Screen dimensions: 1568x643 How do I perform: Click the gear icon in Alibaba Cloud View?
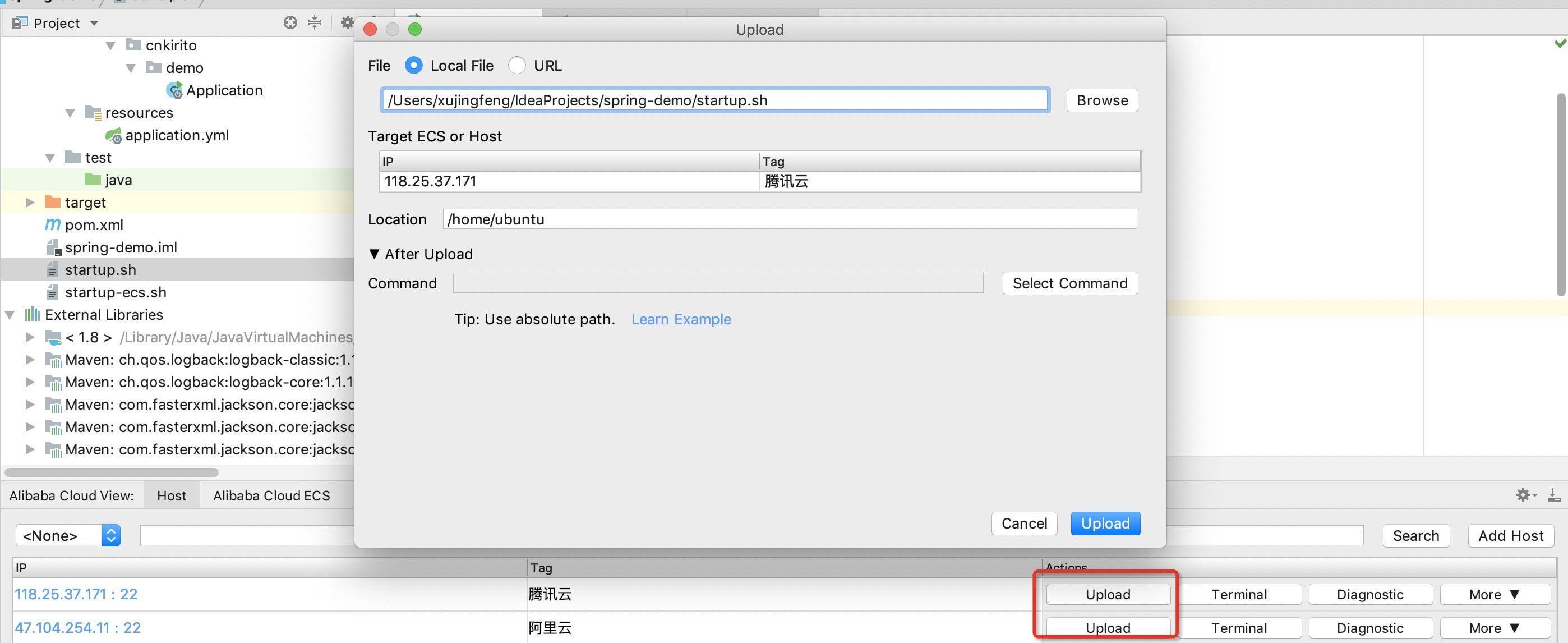tap(1523, 495)
